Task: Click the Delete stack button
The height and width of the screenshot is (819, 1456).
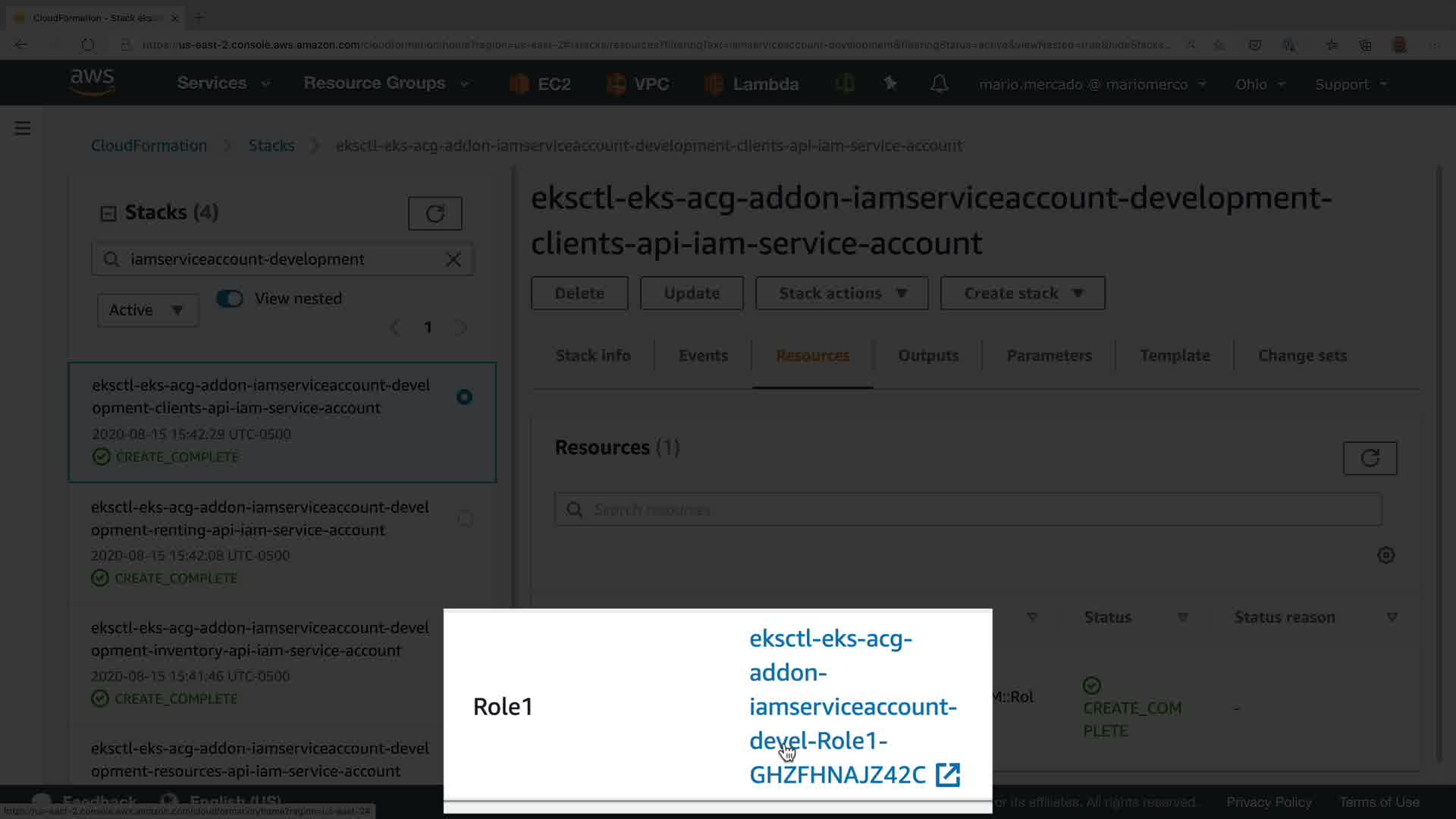Action: coord(579,293)
